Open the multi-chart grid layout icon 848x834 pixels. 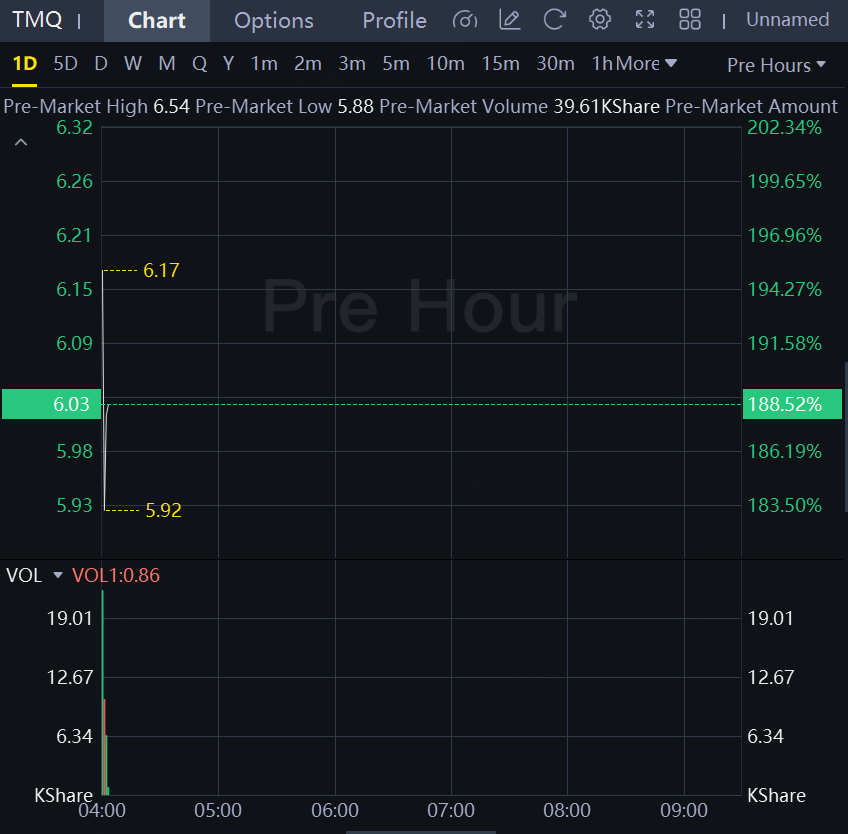690,20
